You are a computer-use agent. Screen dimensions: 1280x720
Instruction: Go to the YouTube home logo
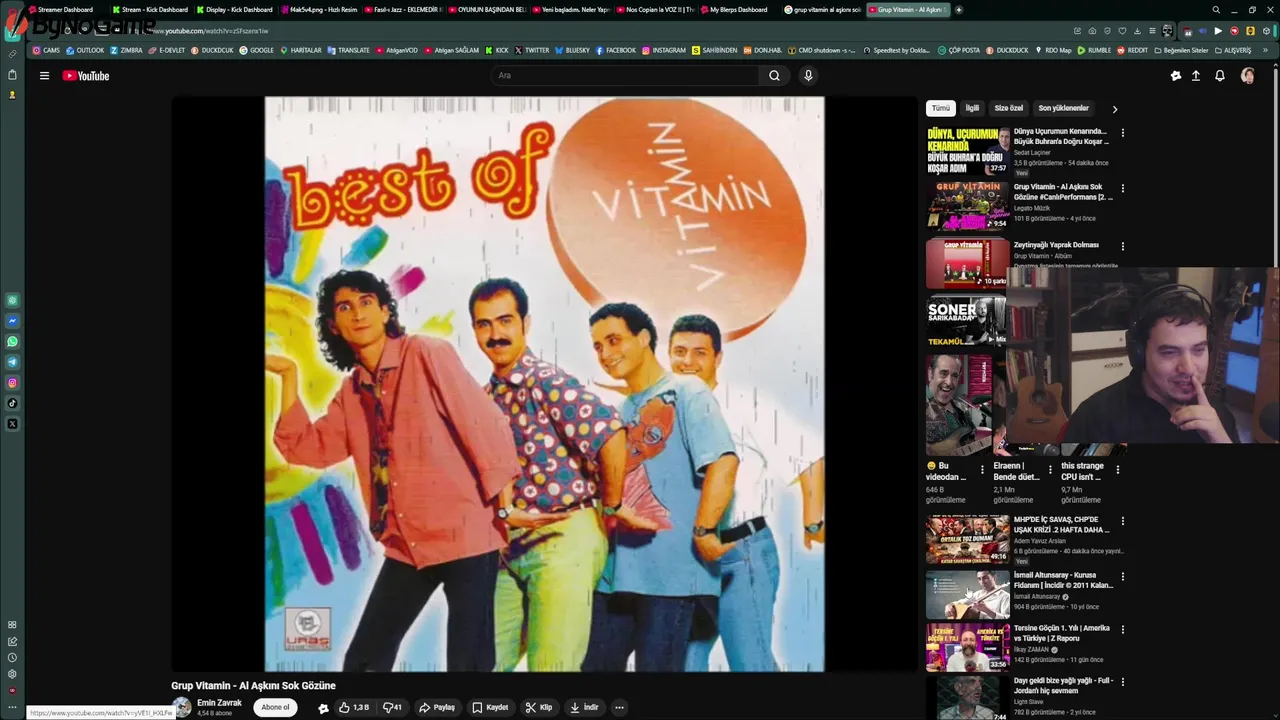pyautogui.click(x=86, y=76)
